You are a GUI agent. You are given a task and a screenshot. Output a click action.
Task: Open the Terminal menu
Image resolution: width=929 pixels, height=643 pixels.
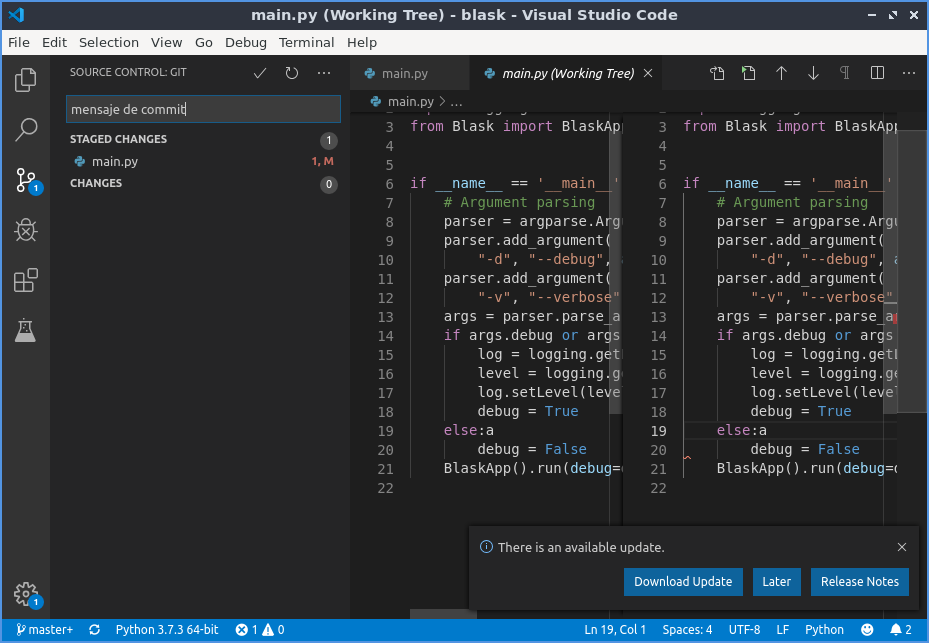(306, 43)
